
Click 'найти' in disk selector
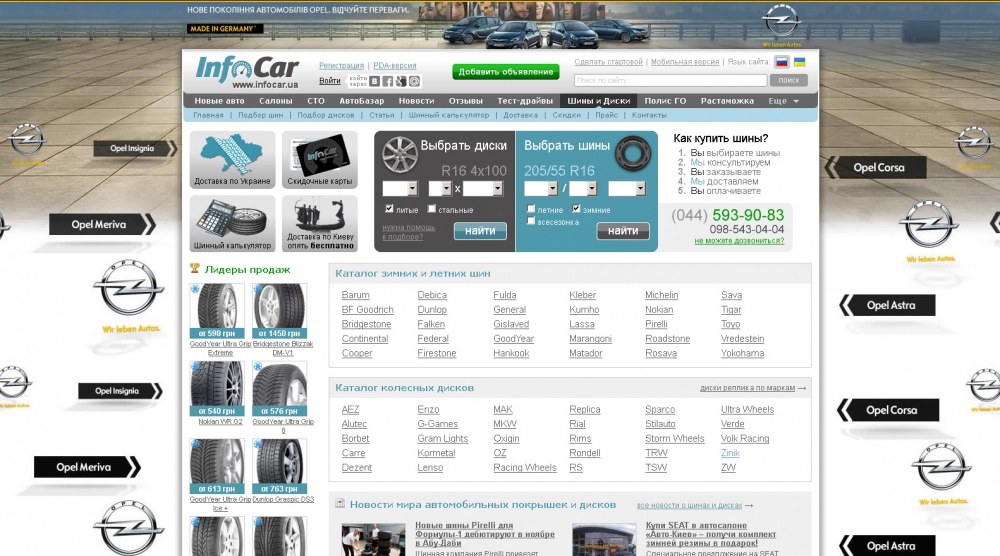480,231
